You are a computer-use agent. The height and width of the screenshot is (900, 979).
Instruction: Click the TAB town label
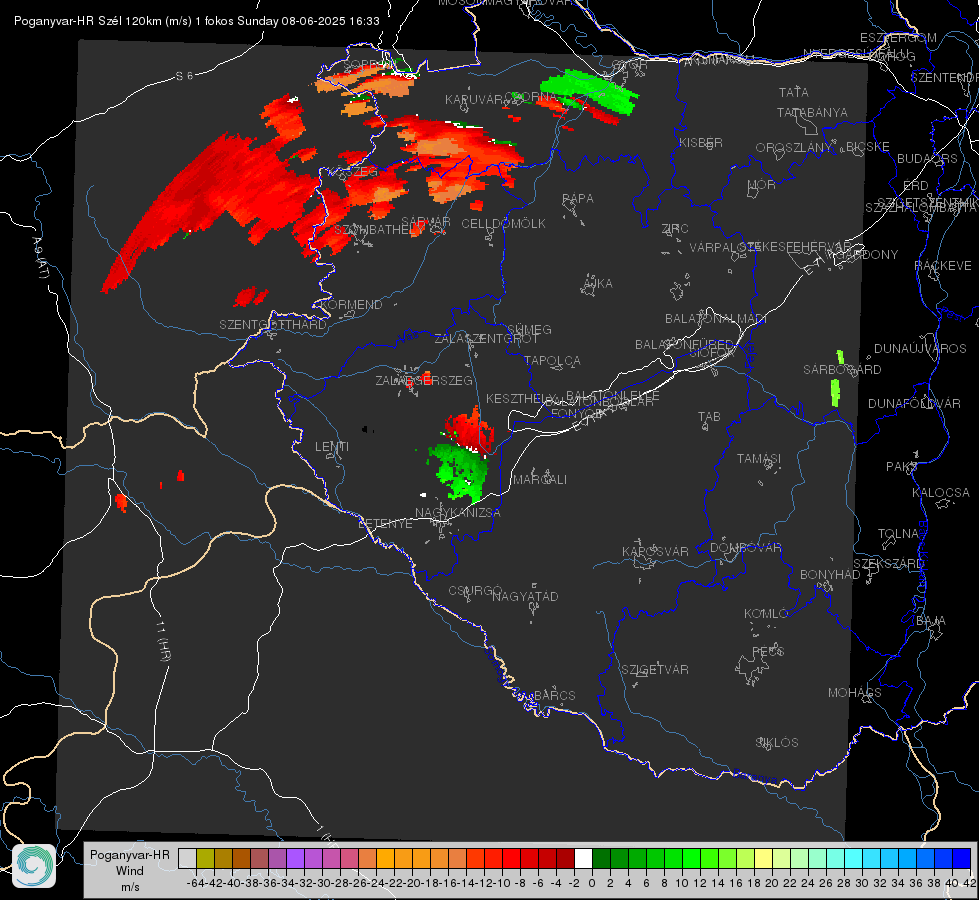click(709, 416)
